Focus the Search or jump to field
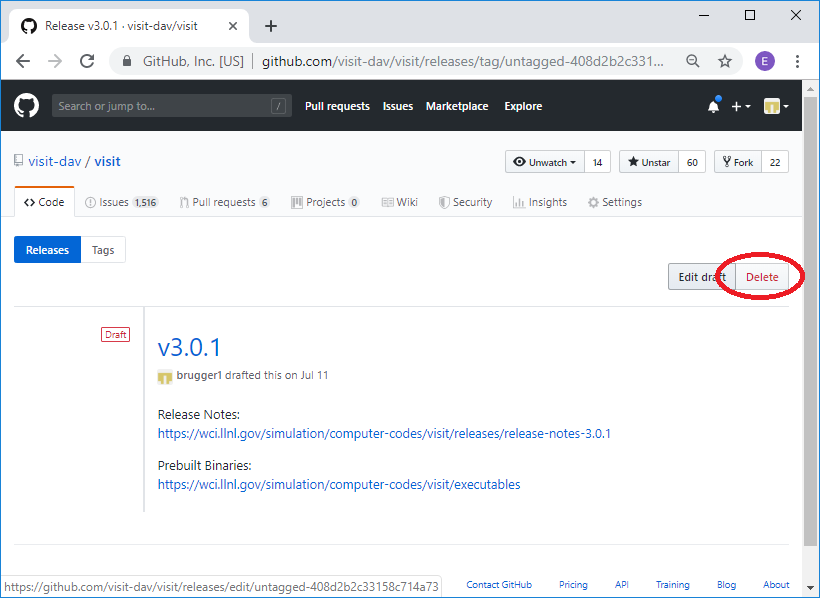Screen dimensions: 820x598 click(x=172, y=106)
